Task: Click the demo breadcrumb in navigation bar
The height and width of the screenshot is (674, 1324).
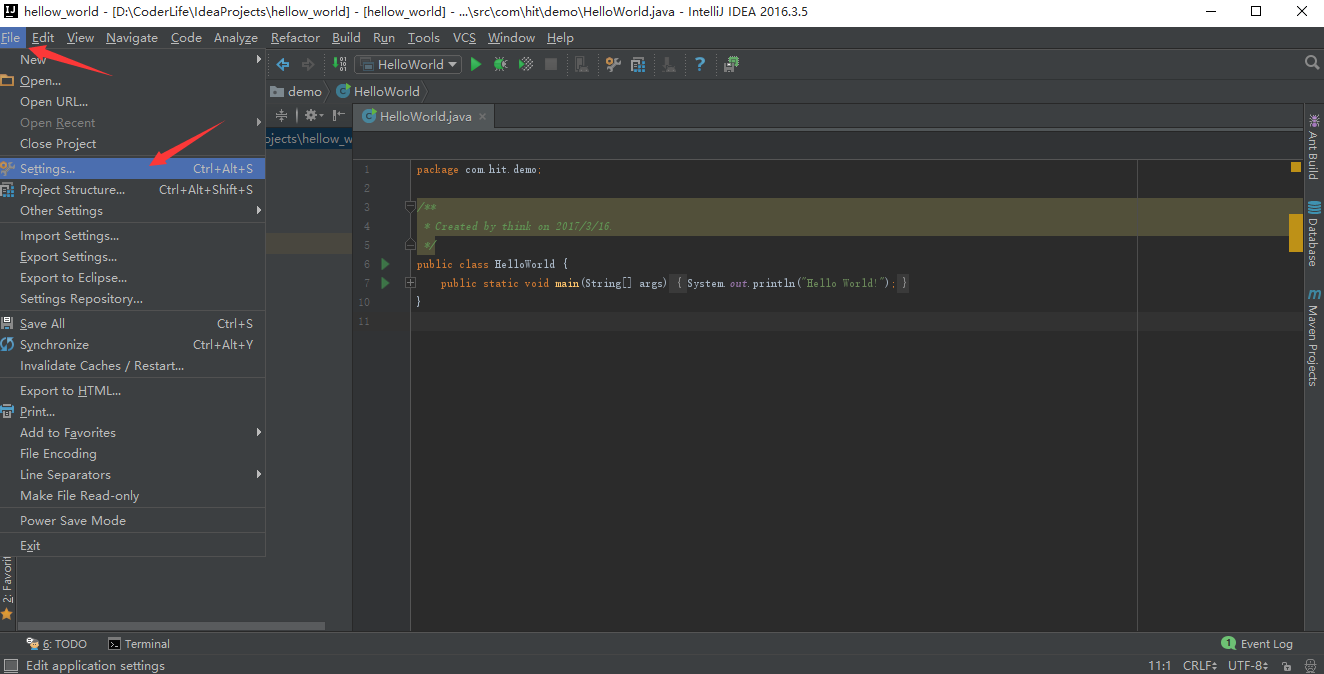Action: click(x=296, y=91)
